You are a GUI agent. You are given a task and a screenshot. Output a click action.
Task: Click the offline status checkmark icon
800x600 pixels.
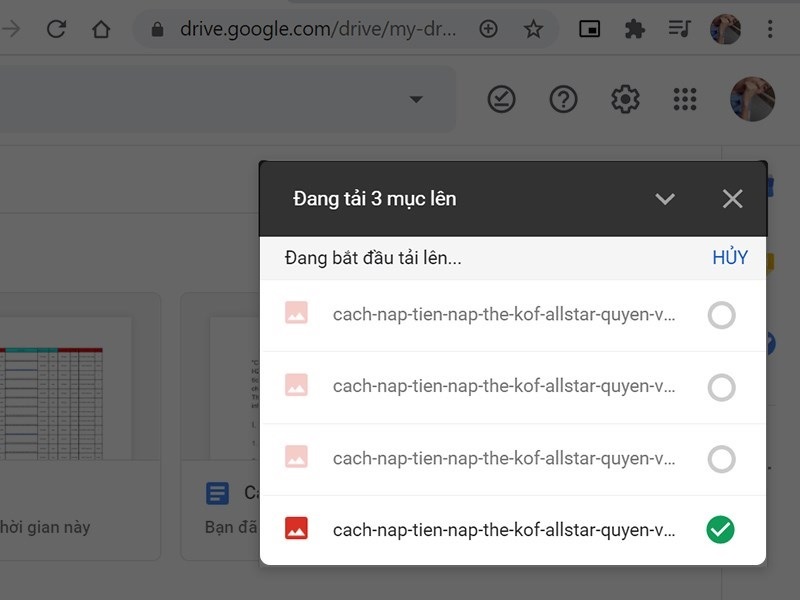(501, 99)
